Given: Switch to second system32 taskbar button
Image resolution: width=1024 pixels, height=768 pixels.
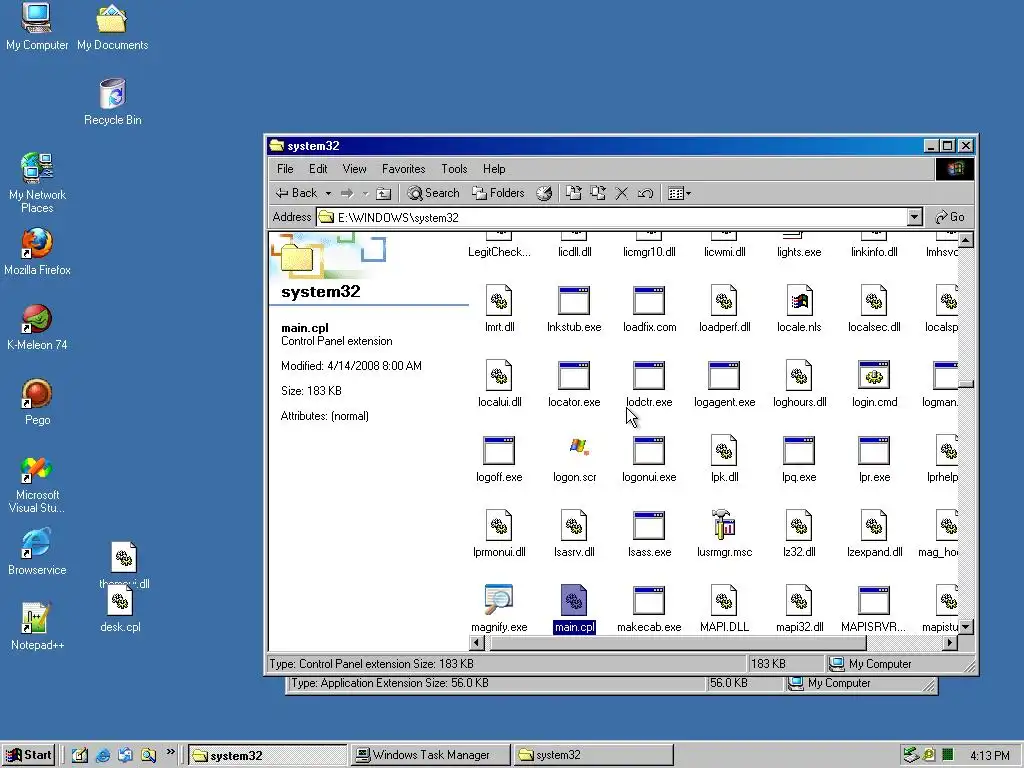Looking at the screenshot, I should pyautogui.click(x=593, y=756).
